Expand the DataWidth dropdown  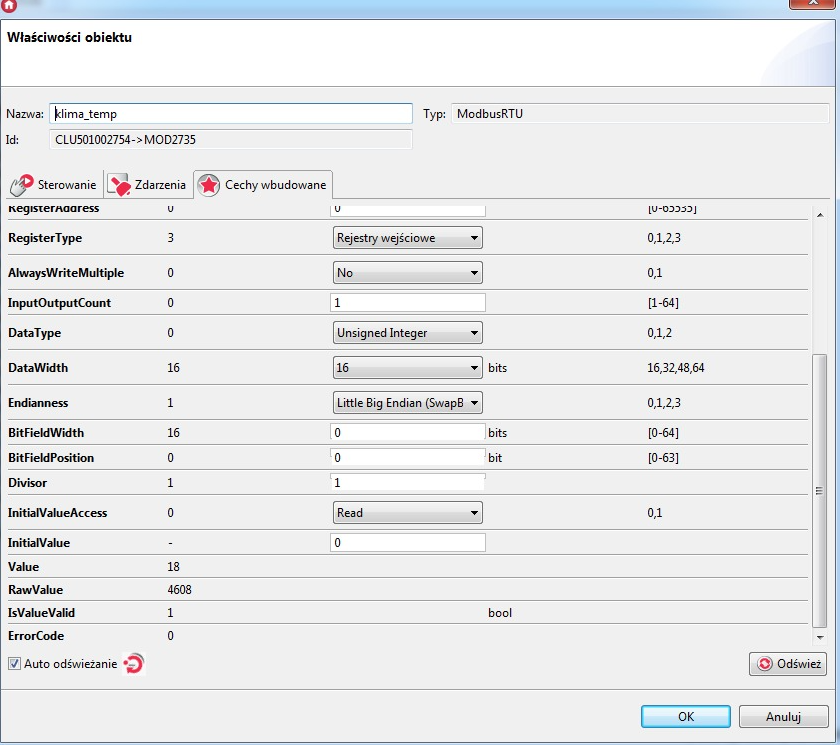[x=407, y=368]
